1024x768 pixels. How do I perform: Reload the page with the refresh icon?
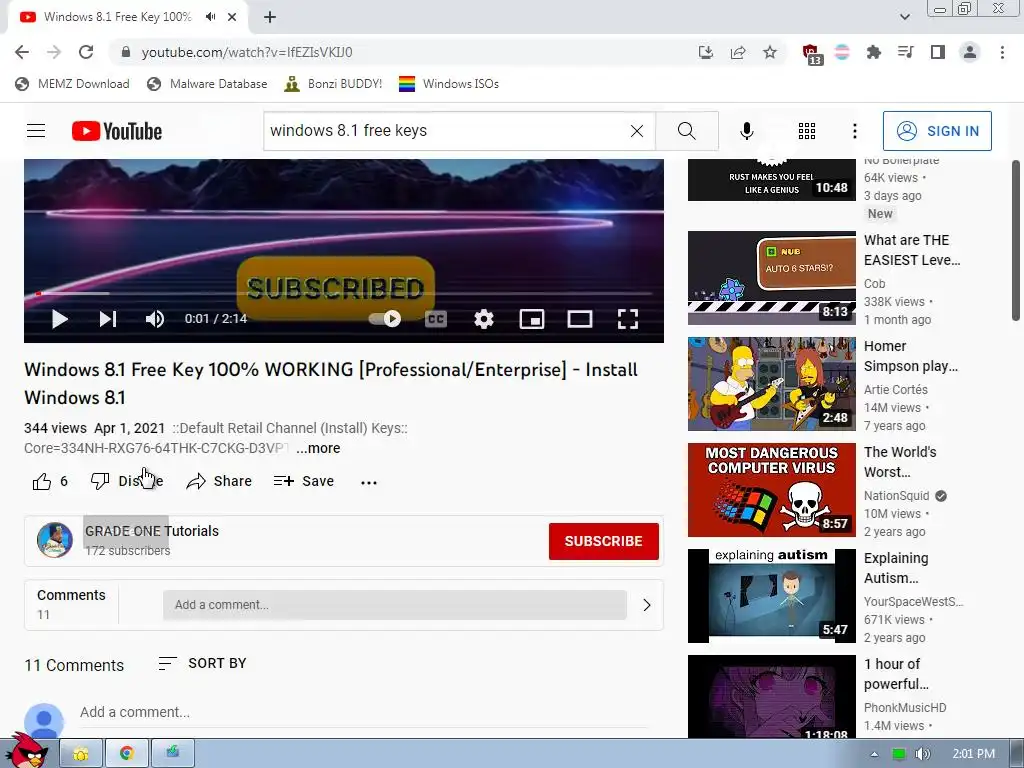point(86,52)
